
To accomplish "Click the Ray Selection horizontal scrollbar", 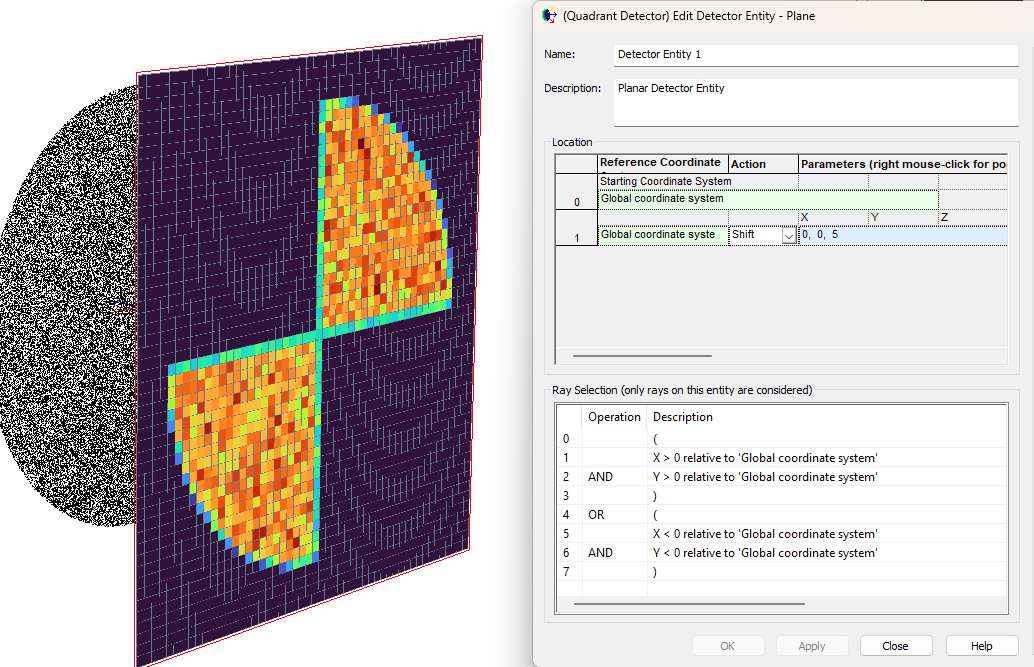I will pyautogui.click(x=689, y=604).
